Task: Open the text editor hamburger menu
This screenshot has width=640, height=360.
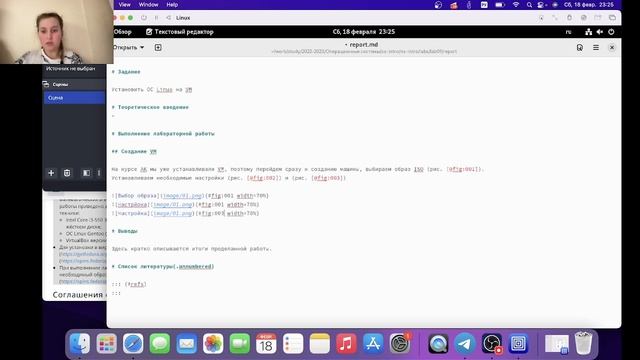Action: click(x=596, y=48)
